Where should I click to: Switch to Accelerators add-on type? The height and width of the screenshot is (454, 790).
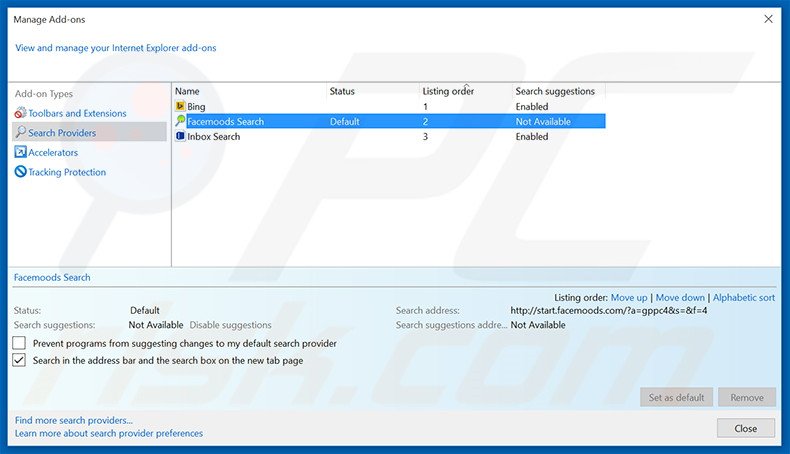click(x=53, y=152)
